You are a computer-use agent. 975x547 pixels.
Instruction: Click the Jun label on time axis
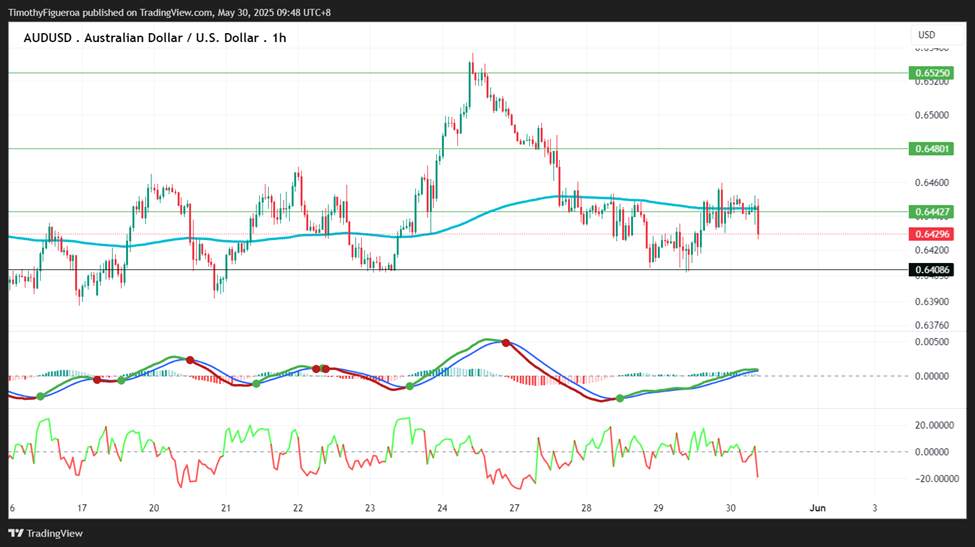click(x=818, y=508)
